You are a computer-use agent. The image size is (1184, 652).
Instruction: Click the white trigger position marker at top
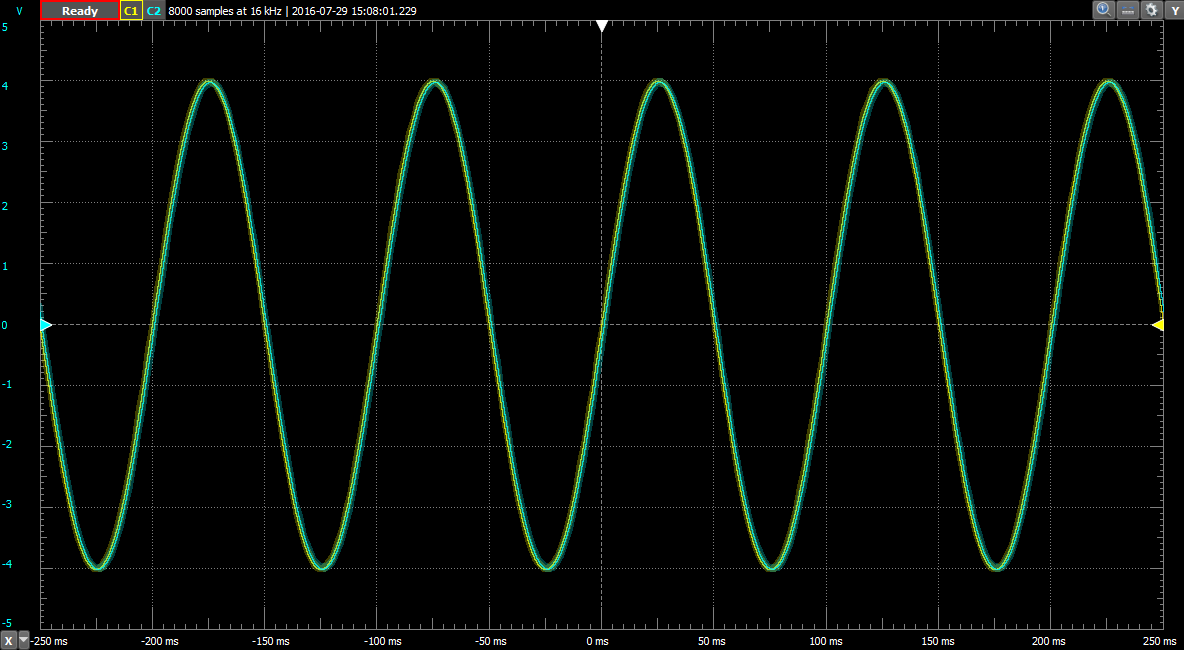(x=602, y=26)
